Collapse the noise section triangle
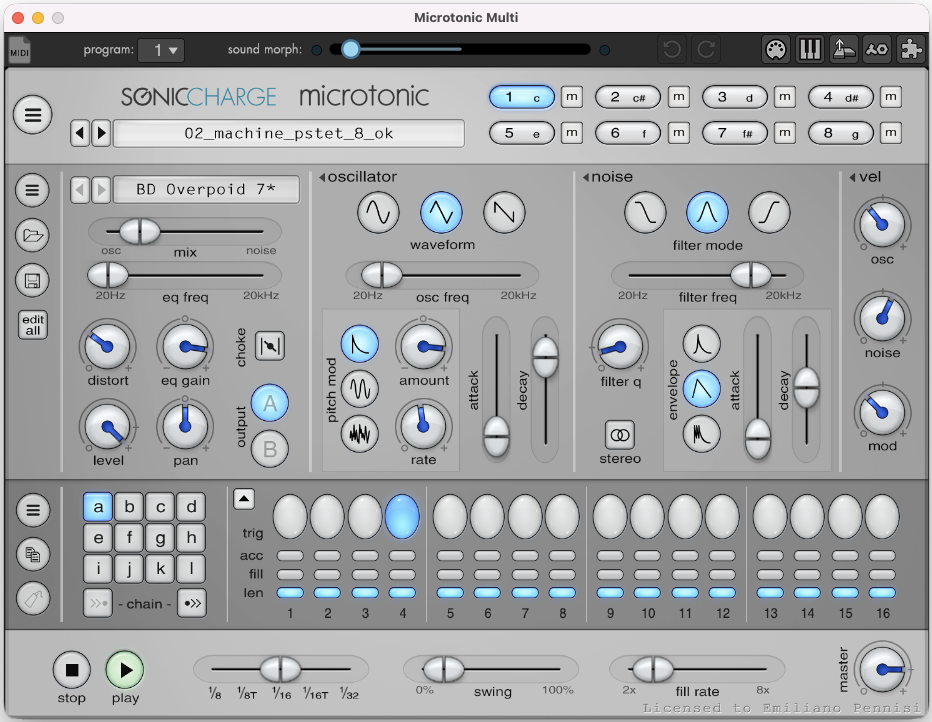The image size is (932, 722). pyautogui.click(x=585, y=177)
